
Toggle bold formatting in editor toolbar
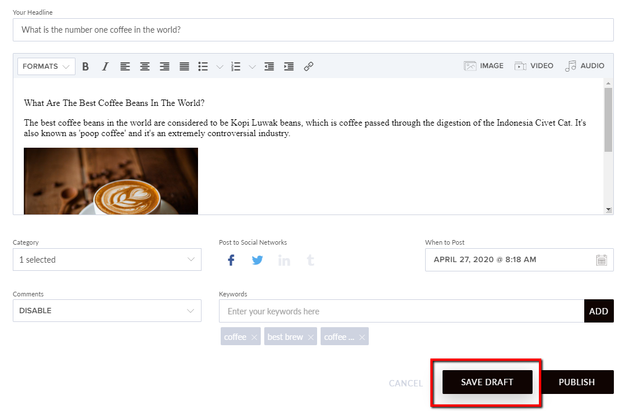click(x=85, y=66)
